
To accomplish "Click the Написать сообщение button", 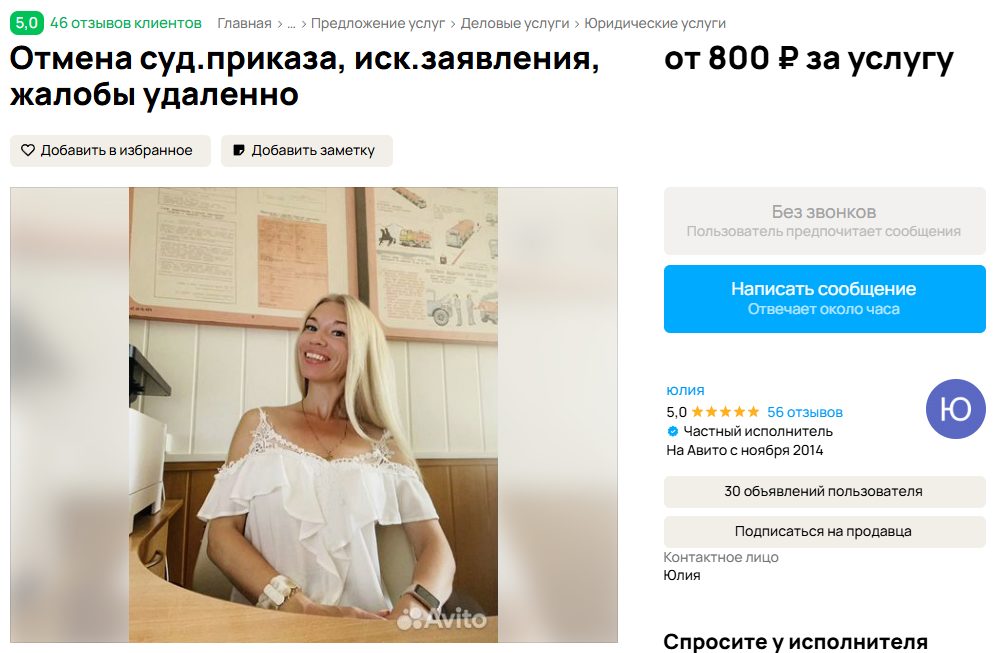I will 824,299.
